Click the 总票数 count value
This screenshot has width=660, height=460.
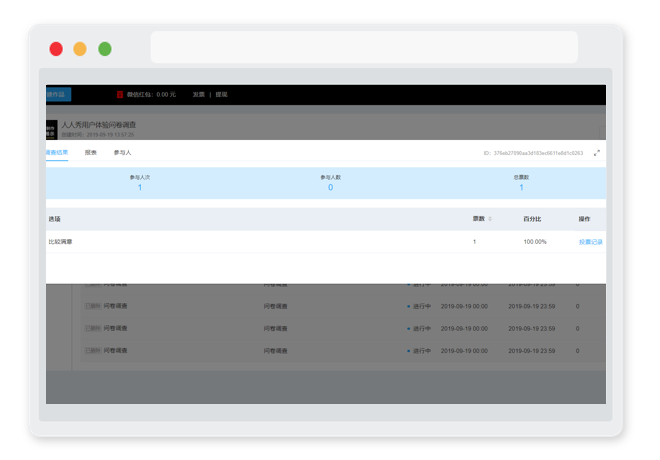[521, 187]
